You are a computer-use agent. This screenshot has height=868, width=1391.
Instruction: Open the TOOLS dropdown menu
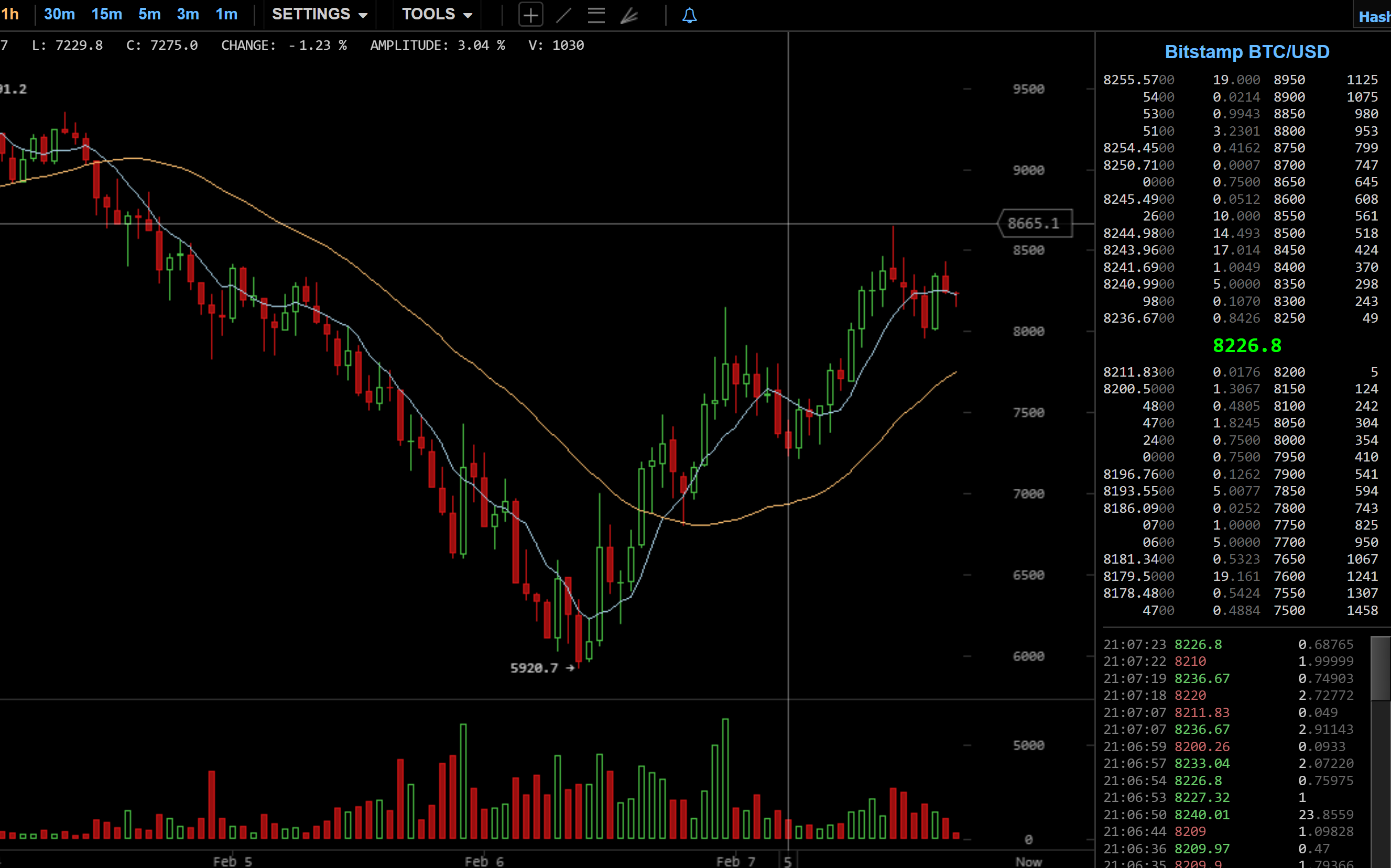point(437,14)
